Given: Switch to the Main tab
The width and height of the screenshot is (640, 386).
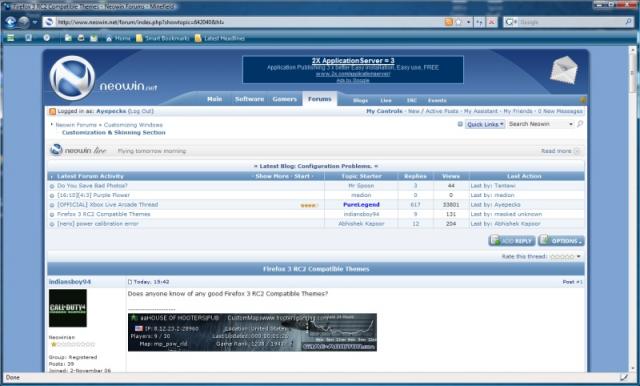Looking at the screenshot, I should click(x=214, y=99).
